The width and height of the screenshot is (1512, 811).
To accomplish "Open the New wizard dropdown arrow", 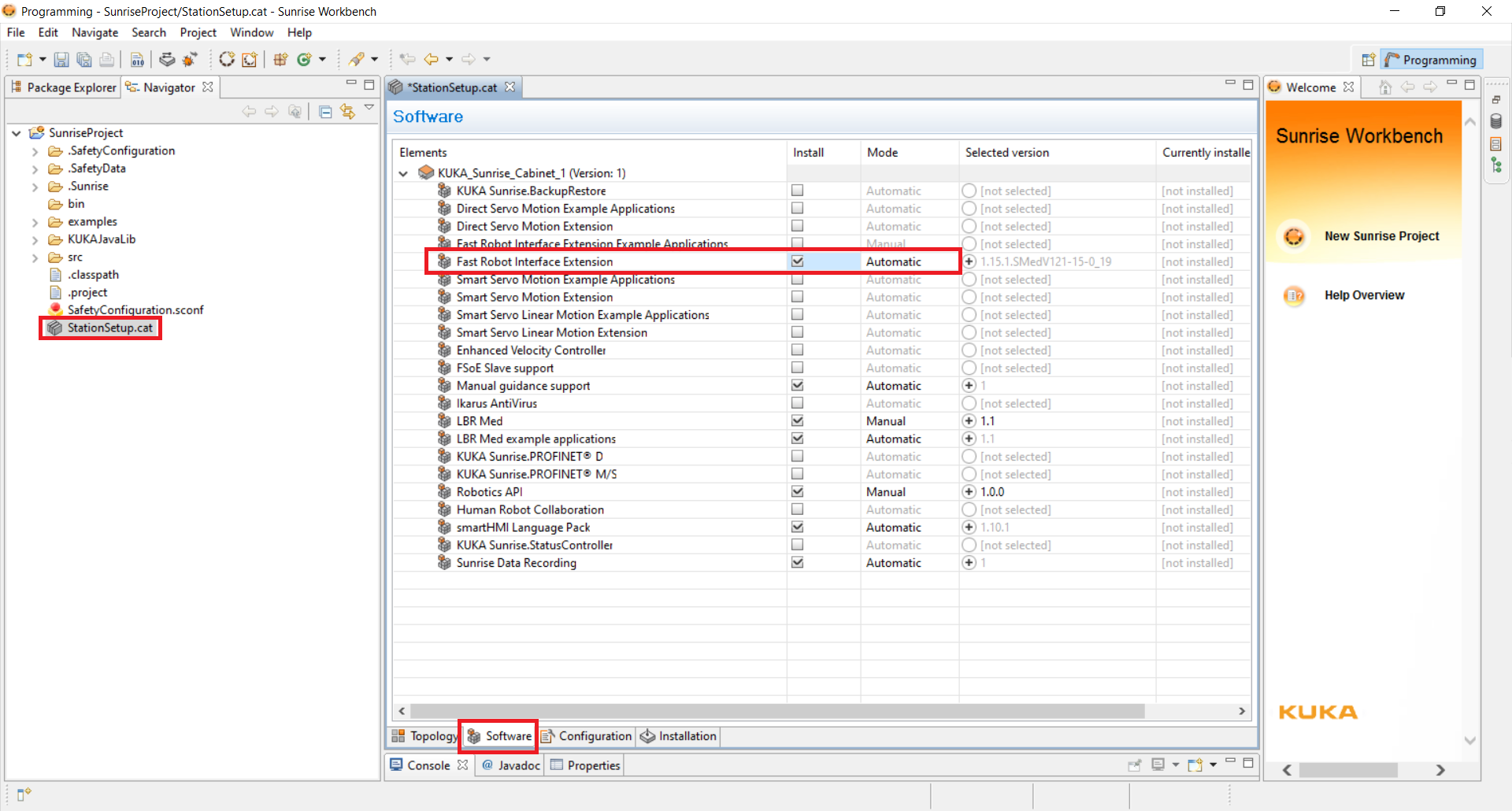I will click(x=43, y=59).
